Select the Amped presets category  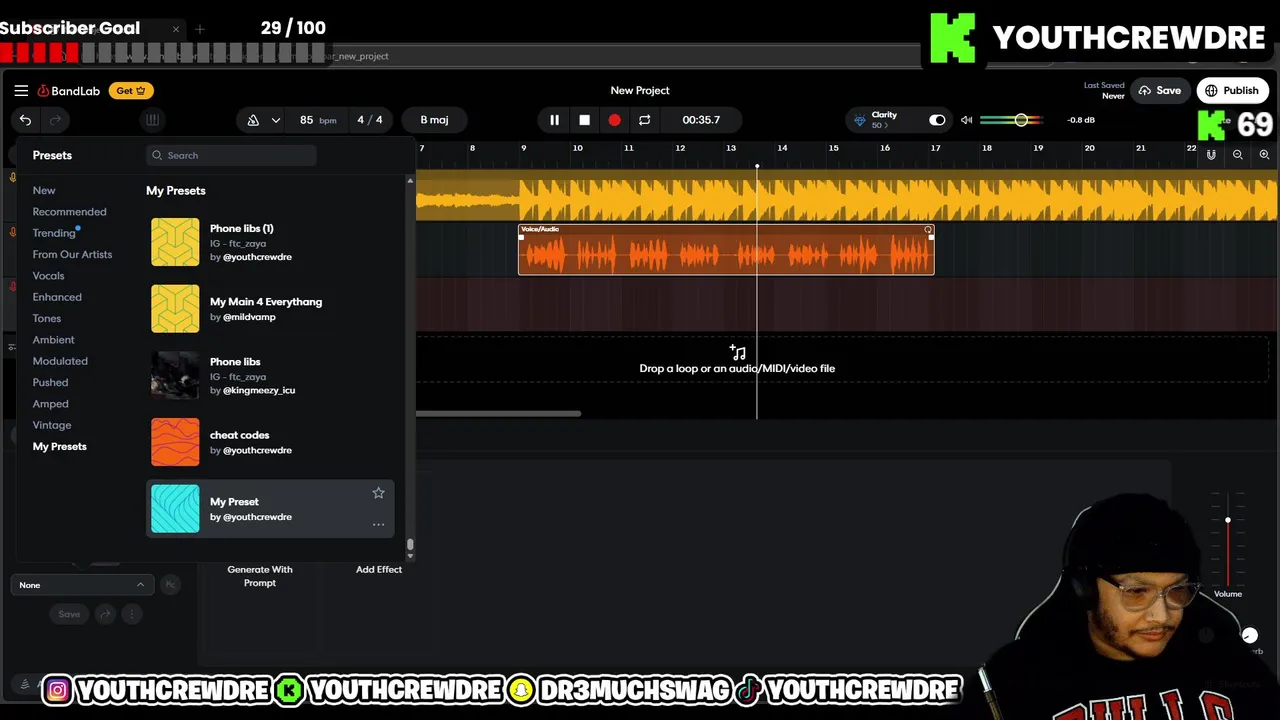point(50,404)
